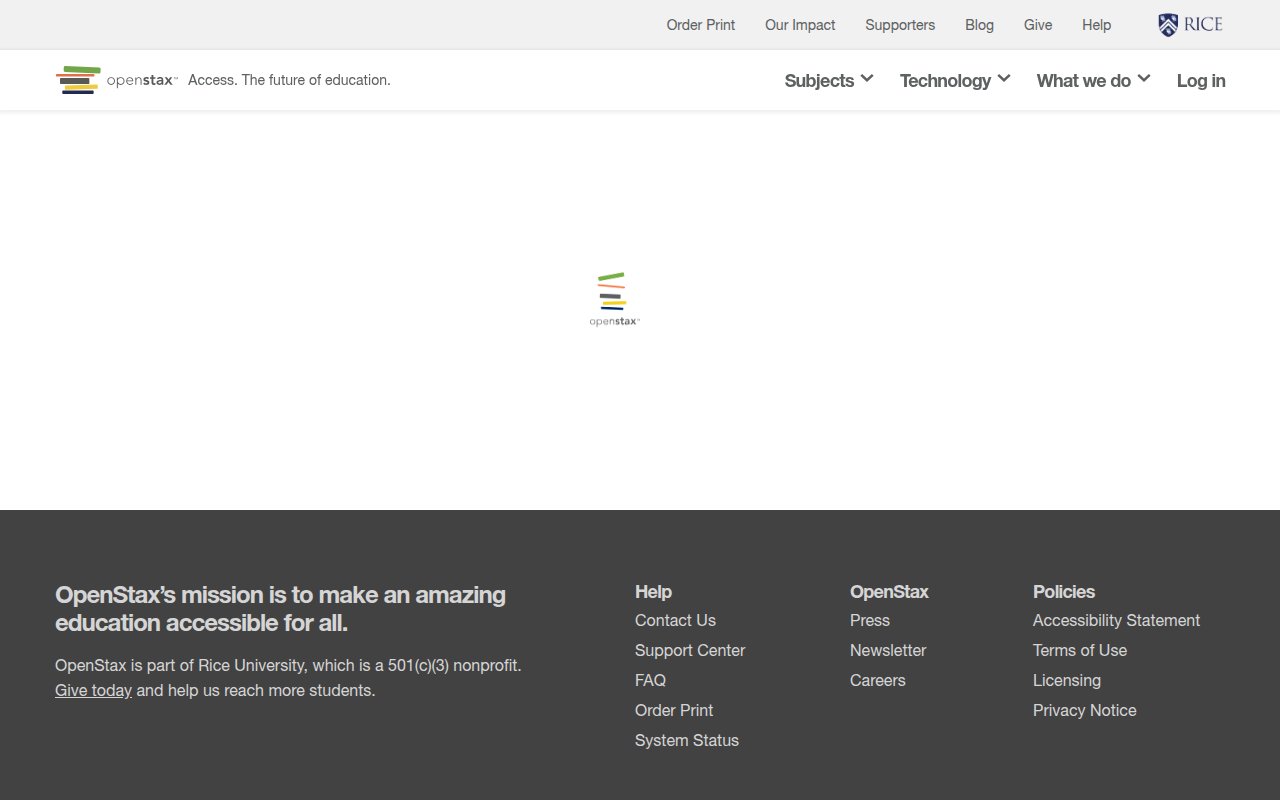The width and height of the screenshot is (1280, 800).
Task: Expand the Technology dropdown menu
Action: pos(955,80)
